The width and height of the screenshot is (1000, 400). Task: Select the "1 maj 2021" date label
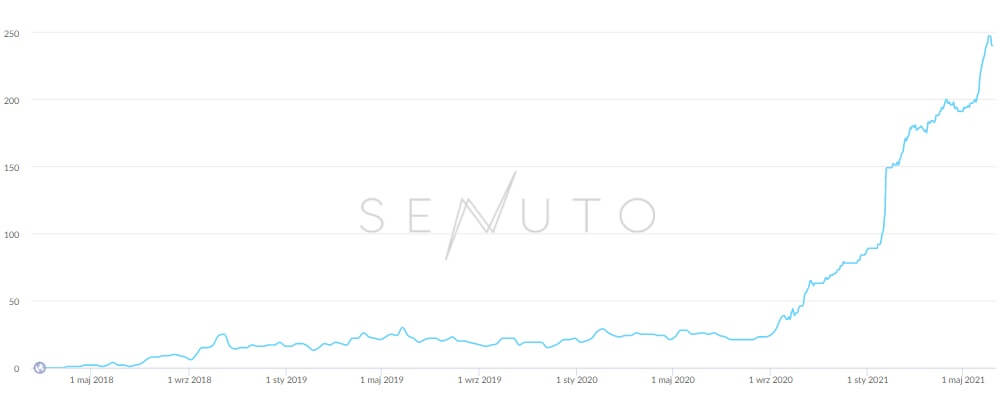click(962, 380)
